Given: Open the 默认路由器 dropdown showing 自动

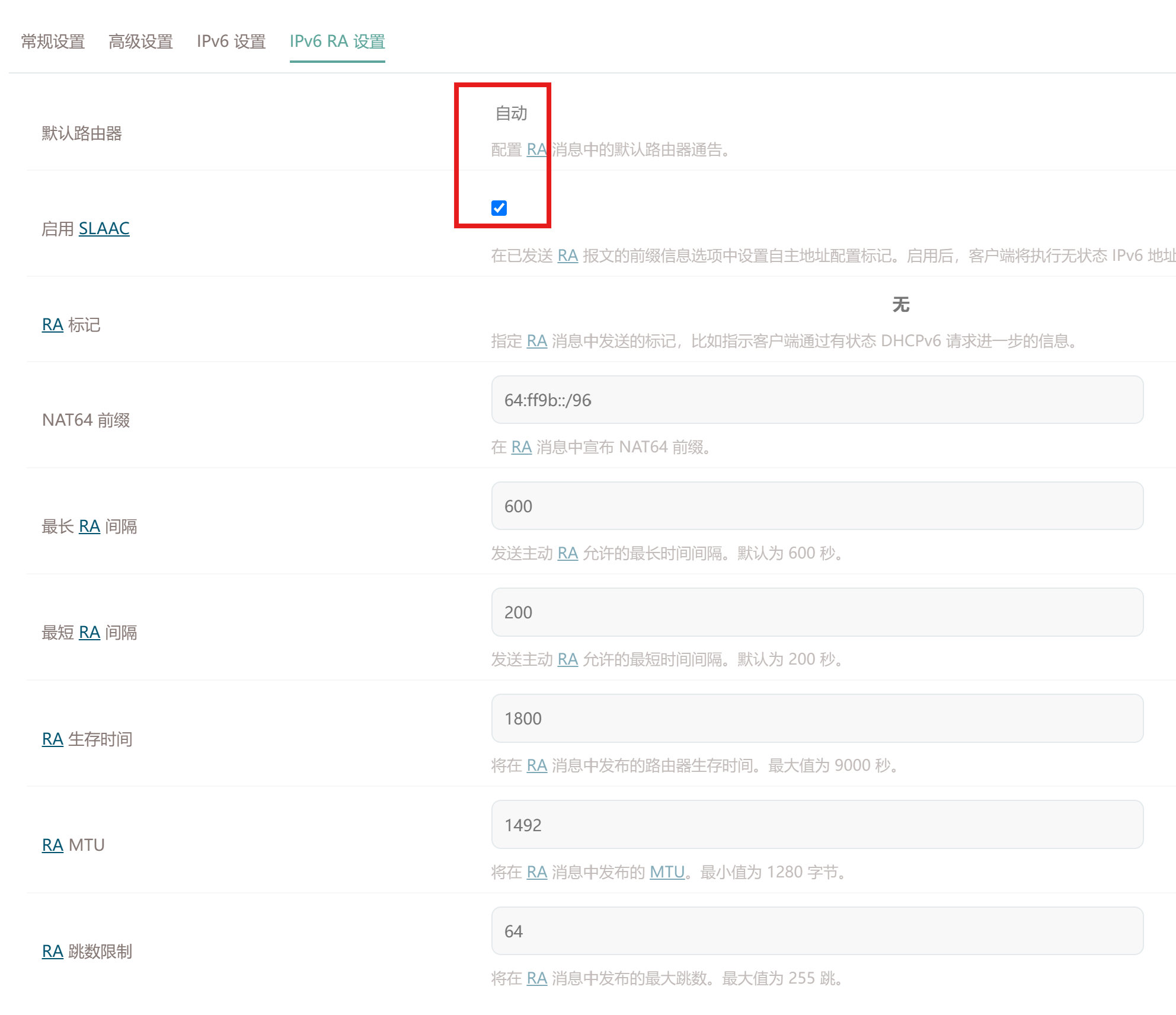Looking at the screenshot, I should pyautogui.click(x=511, y=113).
